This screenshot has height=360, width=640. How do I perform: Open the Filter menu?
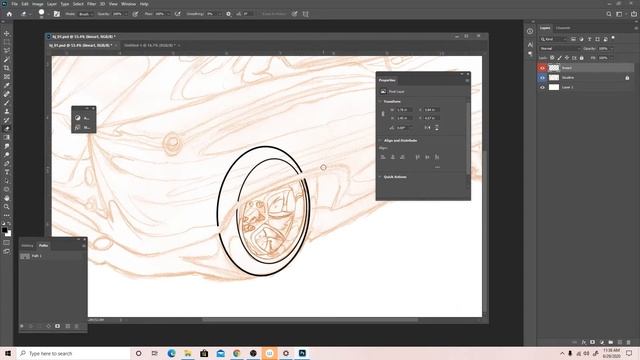[91, 4]
